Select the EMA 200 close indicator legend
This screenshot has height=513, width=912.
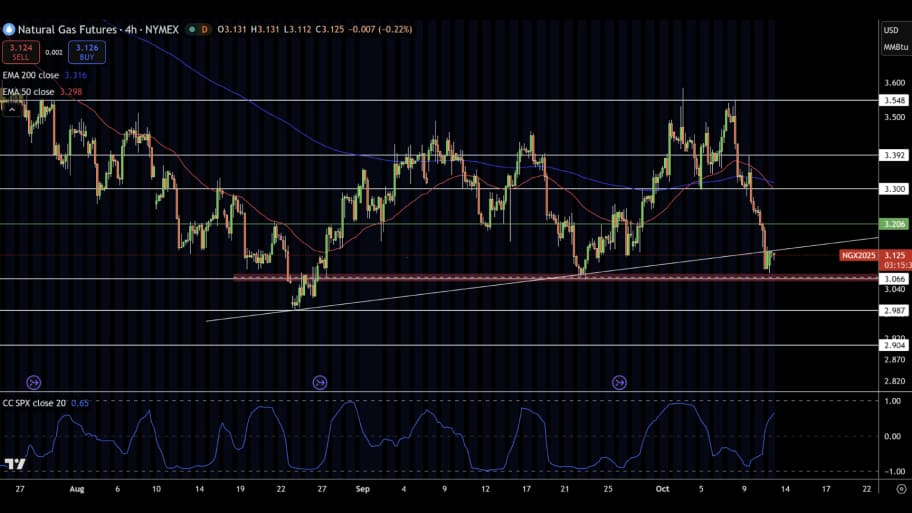click(30, 75)
